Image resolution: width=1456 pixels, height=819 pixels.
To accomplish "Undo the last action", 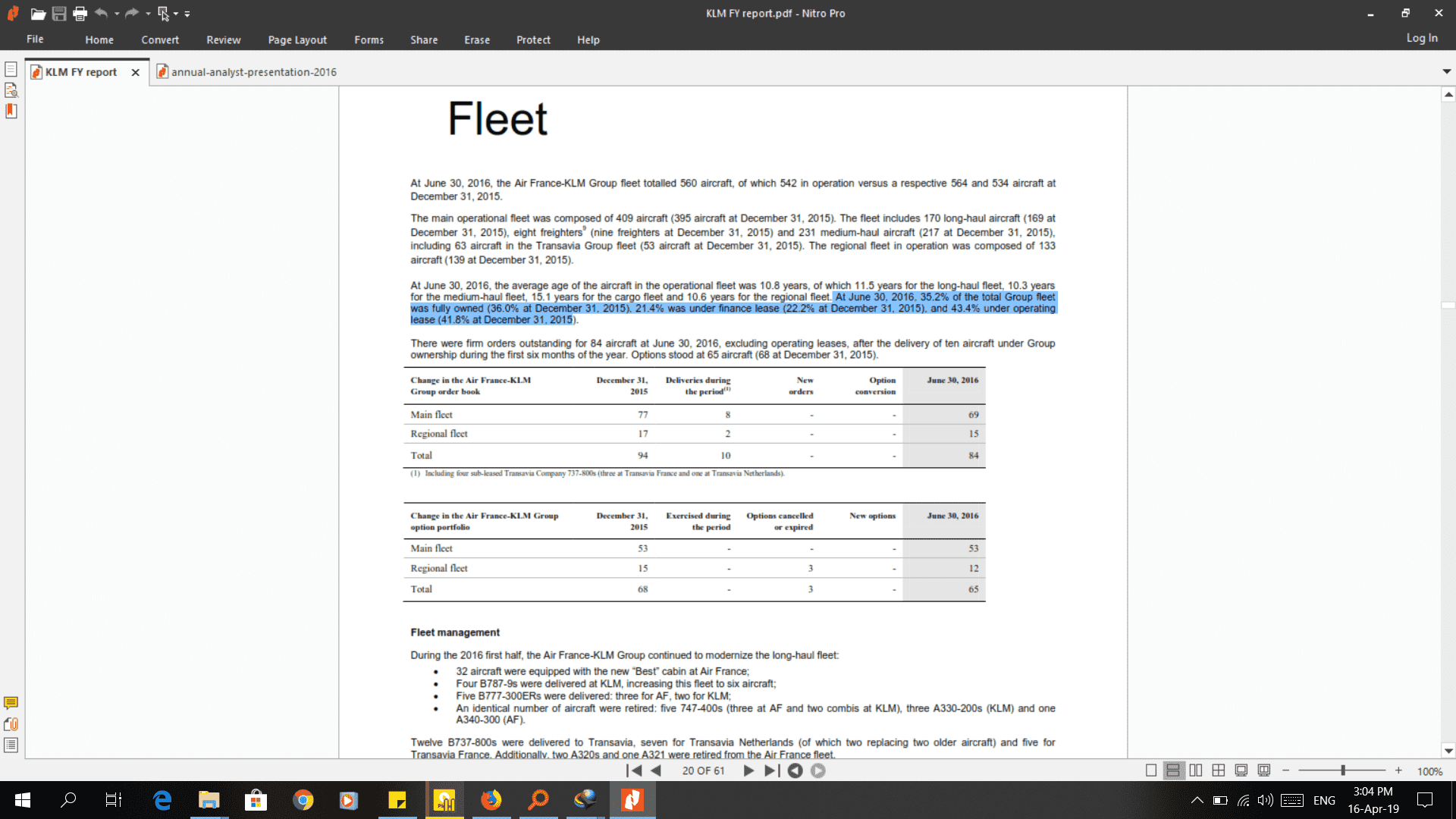I will coord(101,13).
